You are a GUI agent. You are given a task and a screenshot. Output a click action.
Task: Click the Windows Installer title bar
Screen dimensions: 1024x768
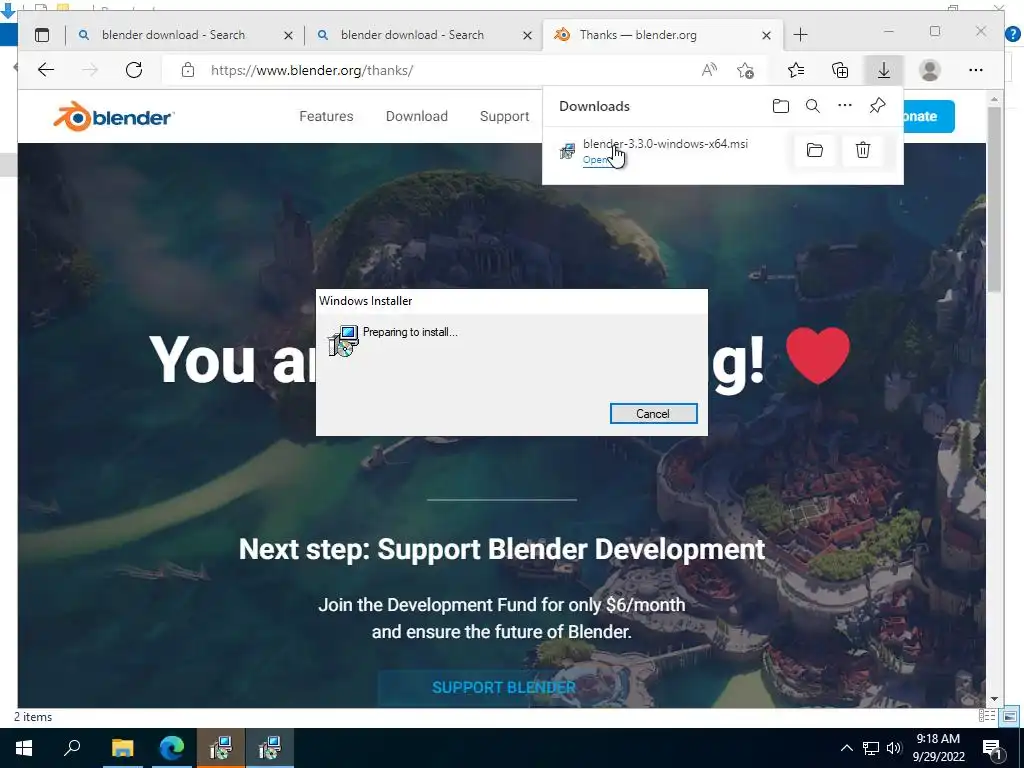pos(511,301)
